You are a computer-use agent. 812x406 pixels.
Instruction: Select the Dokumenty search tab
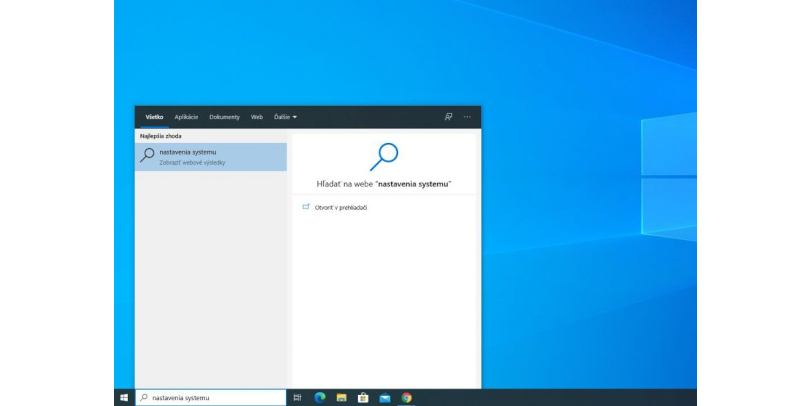click(224, 117)
